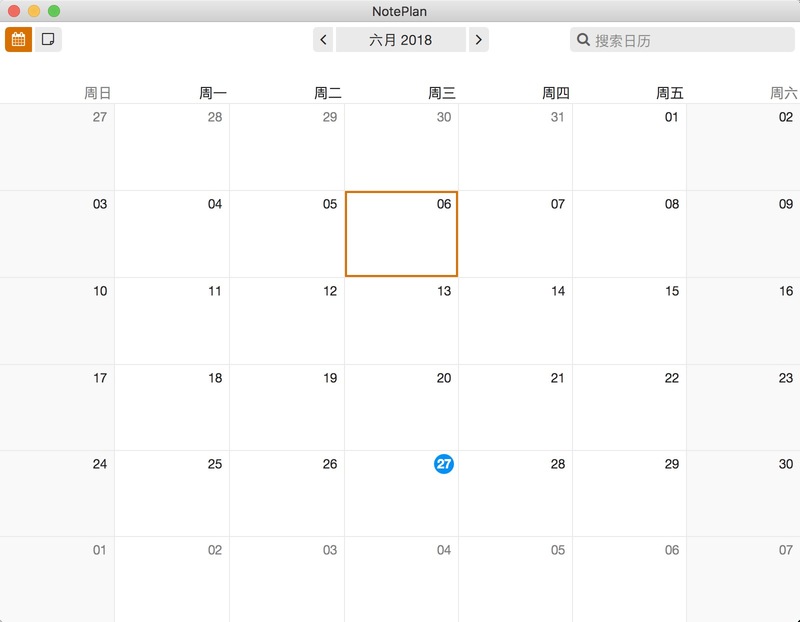Choose June 20 day cell

click(401, 407)
